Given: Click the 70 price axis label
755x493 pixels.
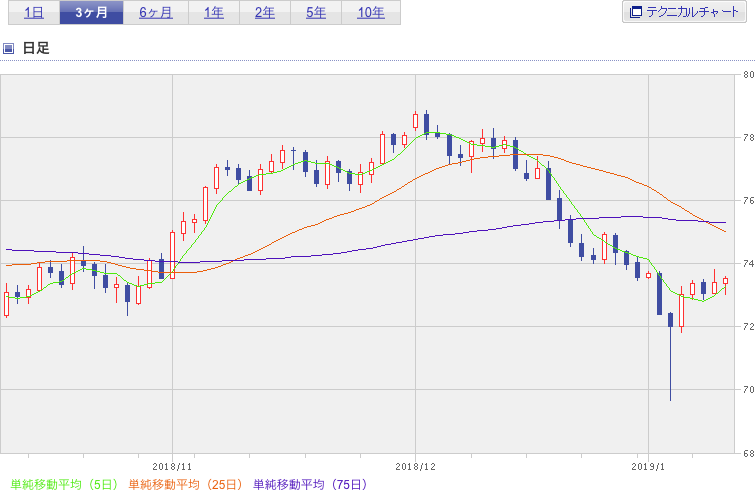Looking at the screenshot, I should [748, 389].
